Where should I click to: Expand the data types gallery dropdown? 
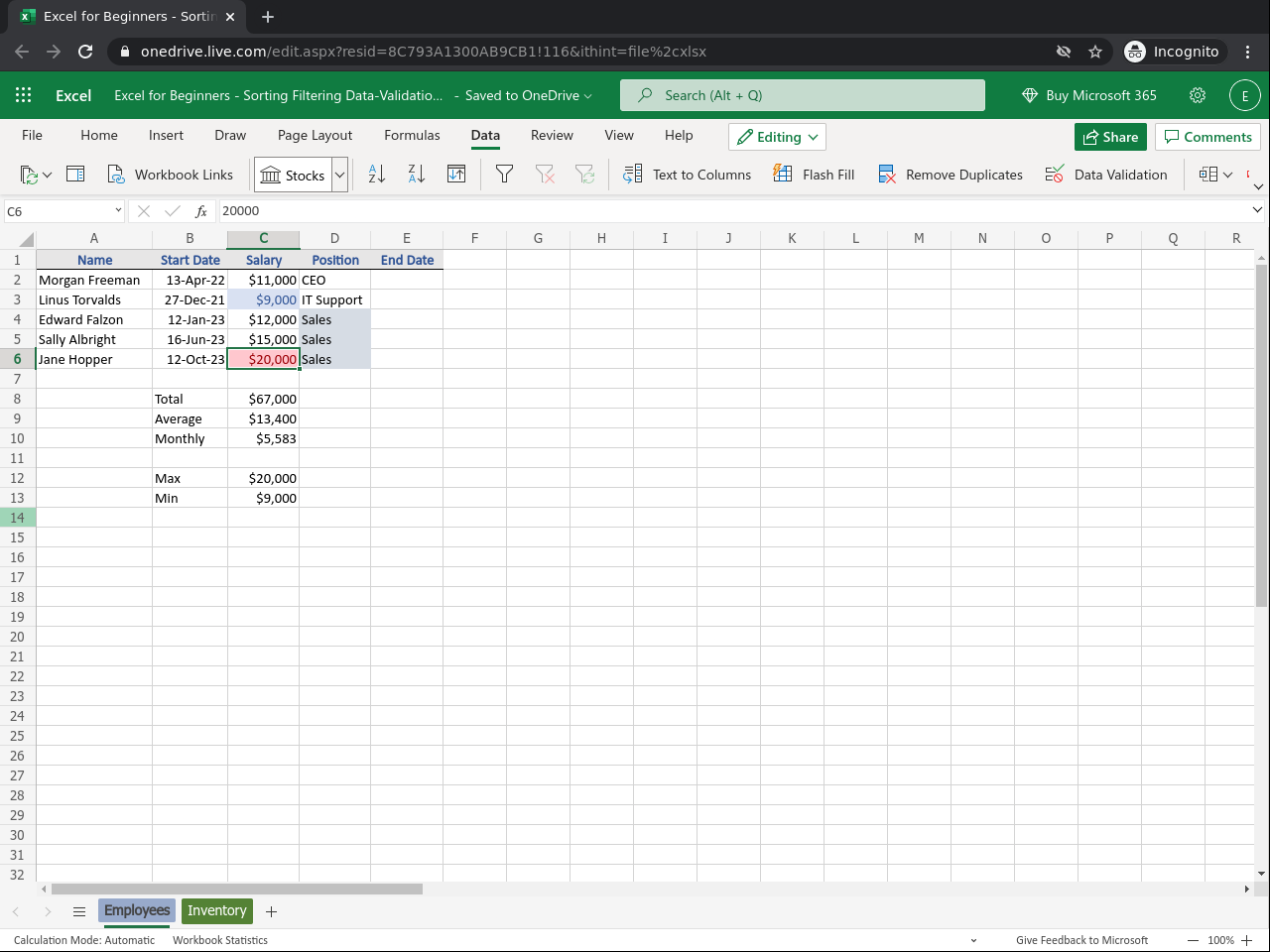tap(339, 175)
